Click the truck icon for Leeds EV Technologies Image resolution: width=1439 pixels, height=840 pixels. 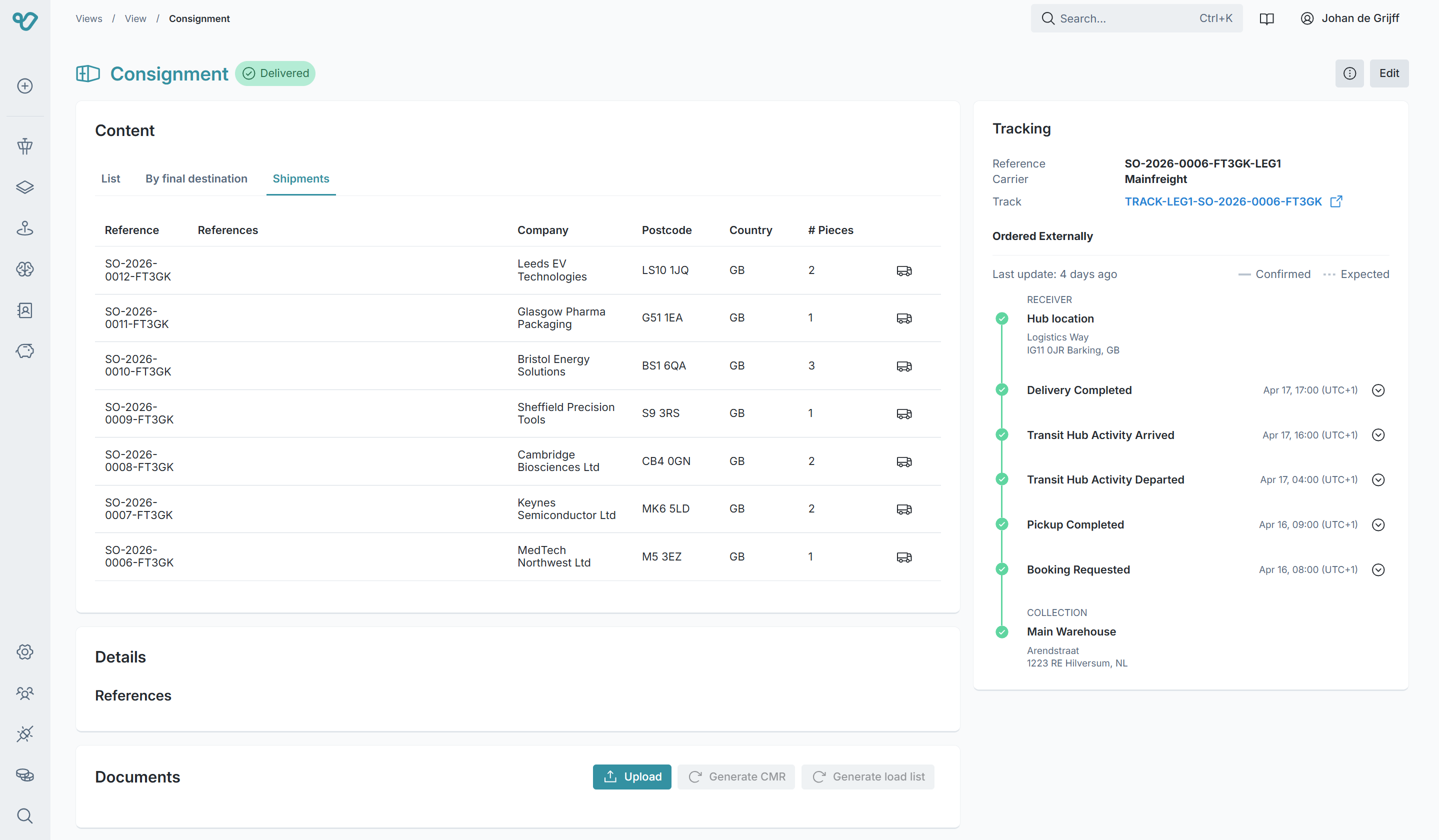coord(904,270)
